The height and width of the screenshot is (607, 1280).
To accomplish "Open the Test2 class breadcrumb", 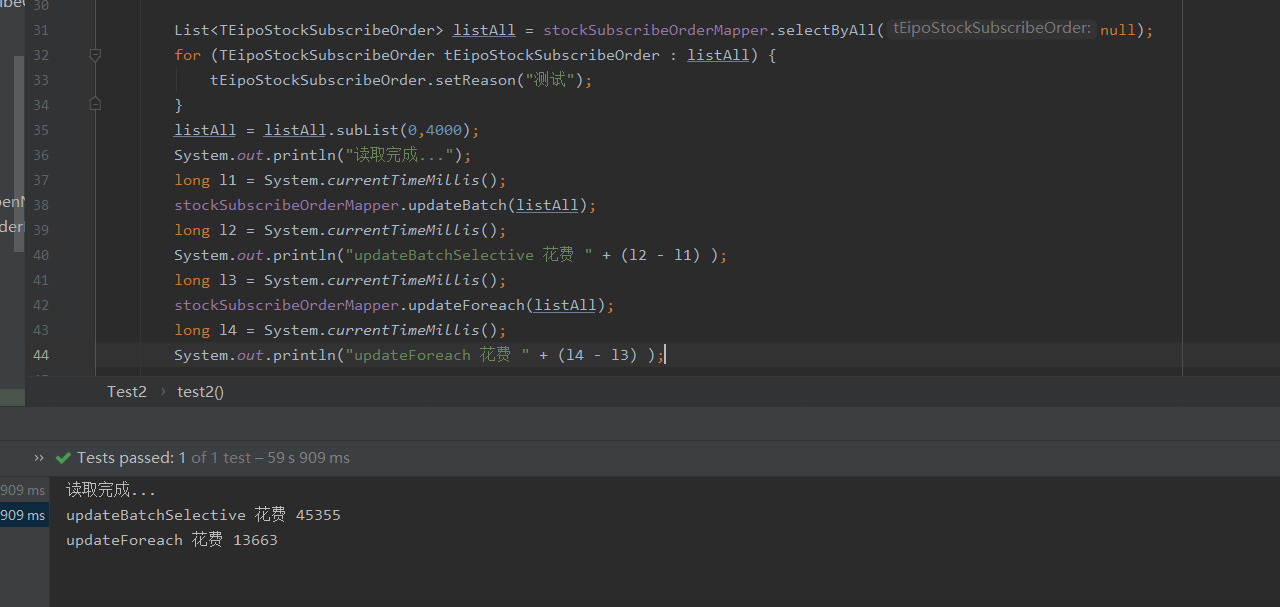I will click(x=127, y=392).
